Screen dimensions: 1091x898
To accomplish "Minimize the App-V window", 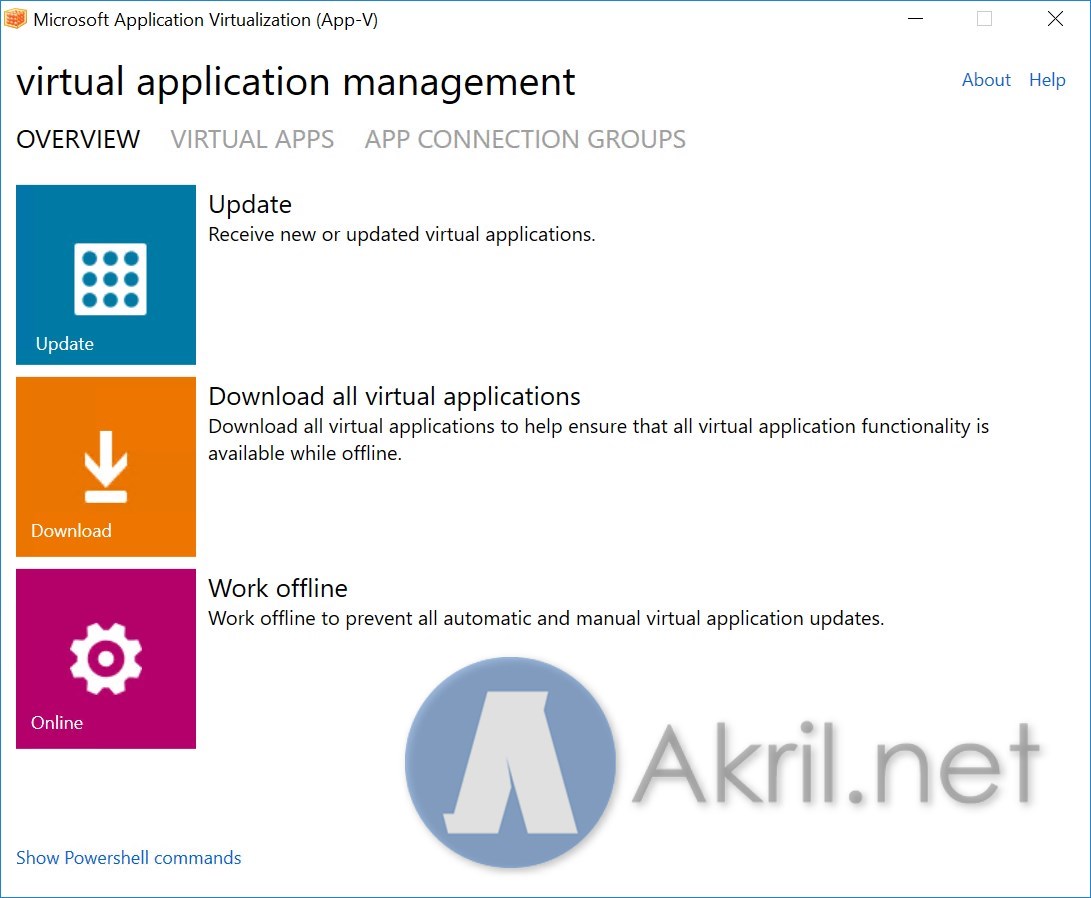I will coord(916,19).
